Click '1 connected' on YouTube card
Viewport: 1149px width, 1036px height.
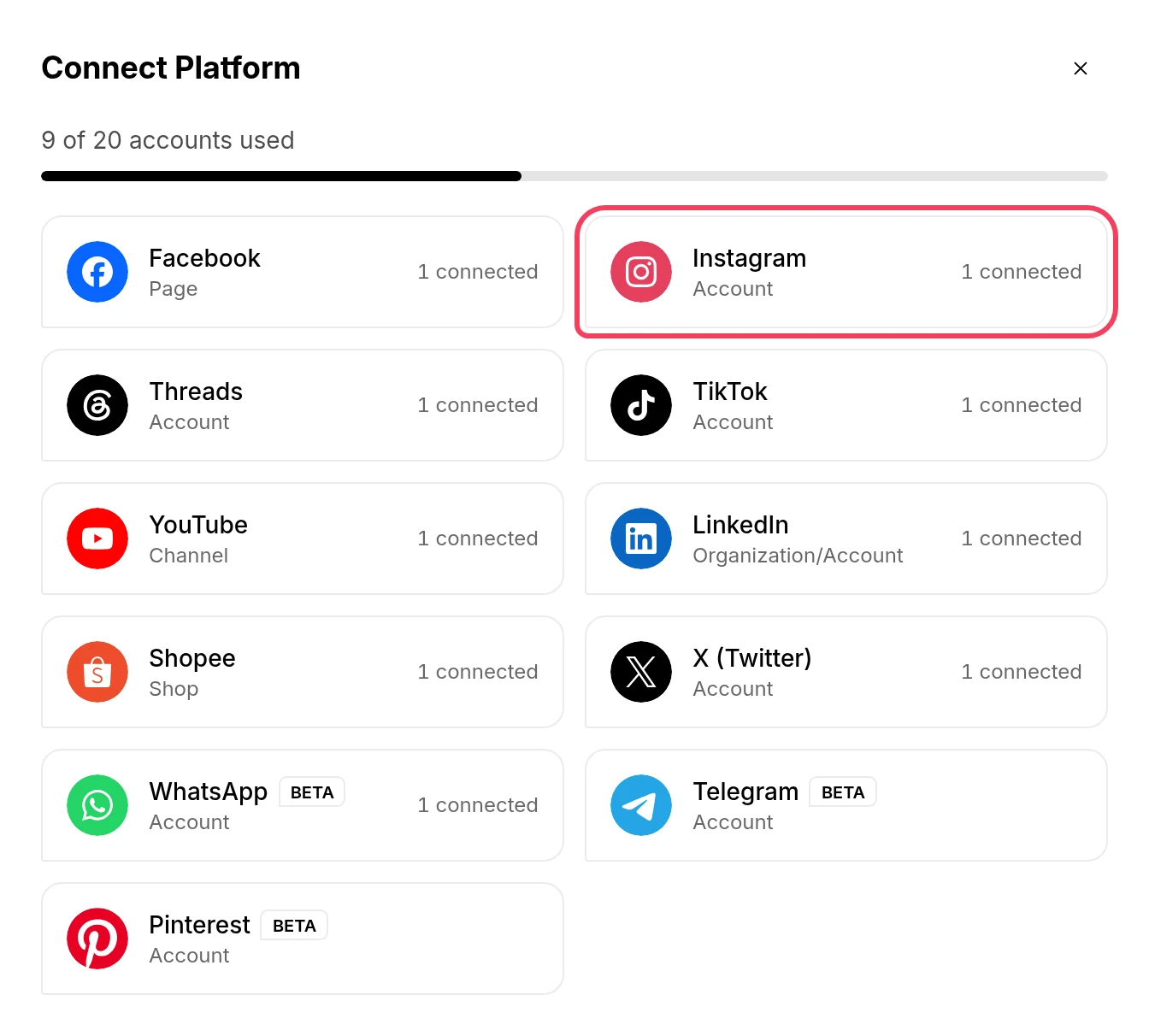coord(478,539)
